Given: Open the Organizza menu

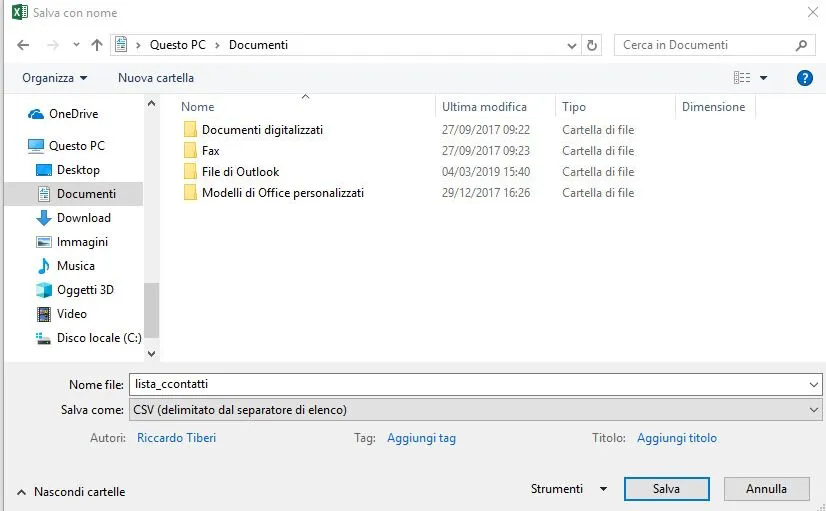Looking at the screenshot, I should pos(55,78).
